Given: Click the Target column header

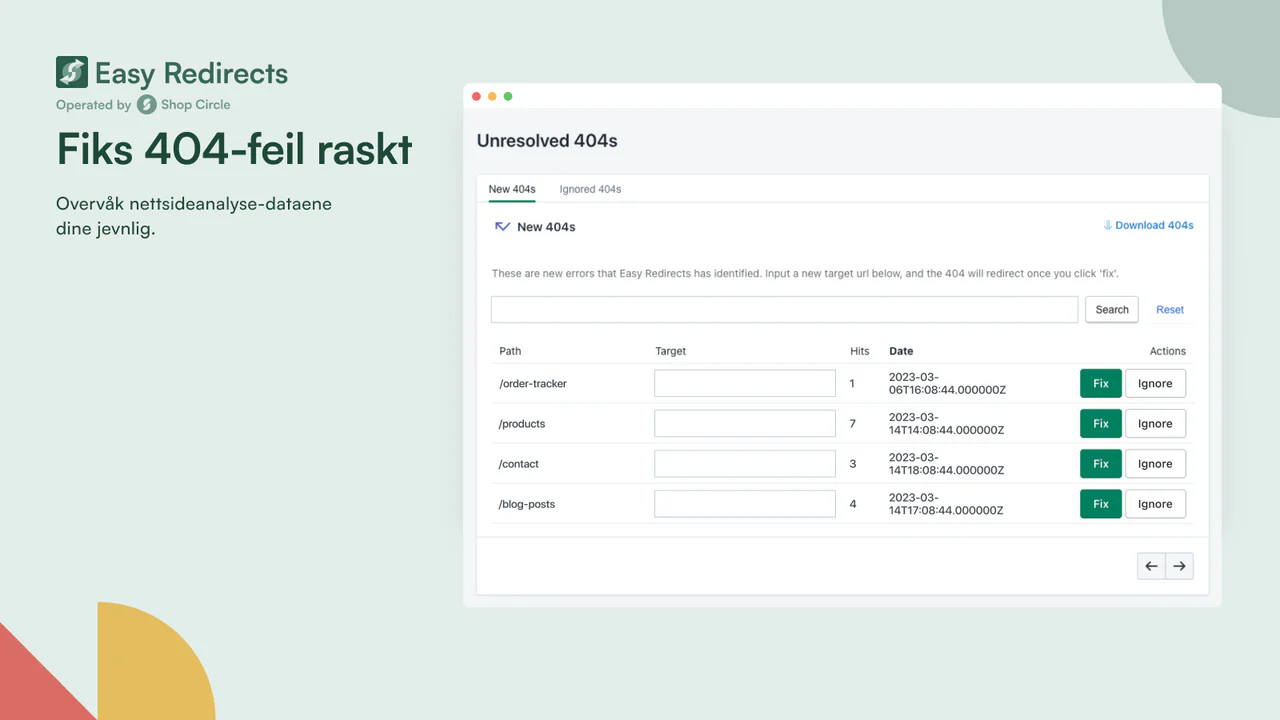Looking at the screenshot, I should (671, 351).
